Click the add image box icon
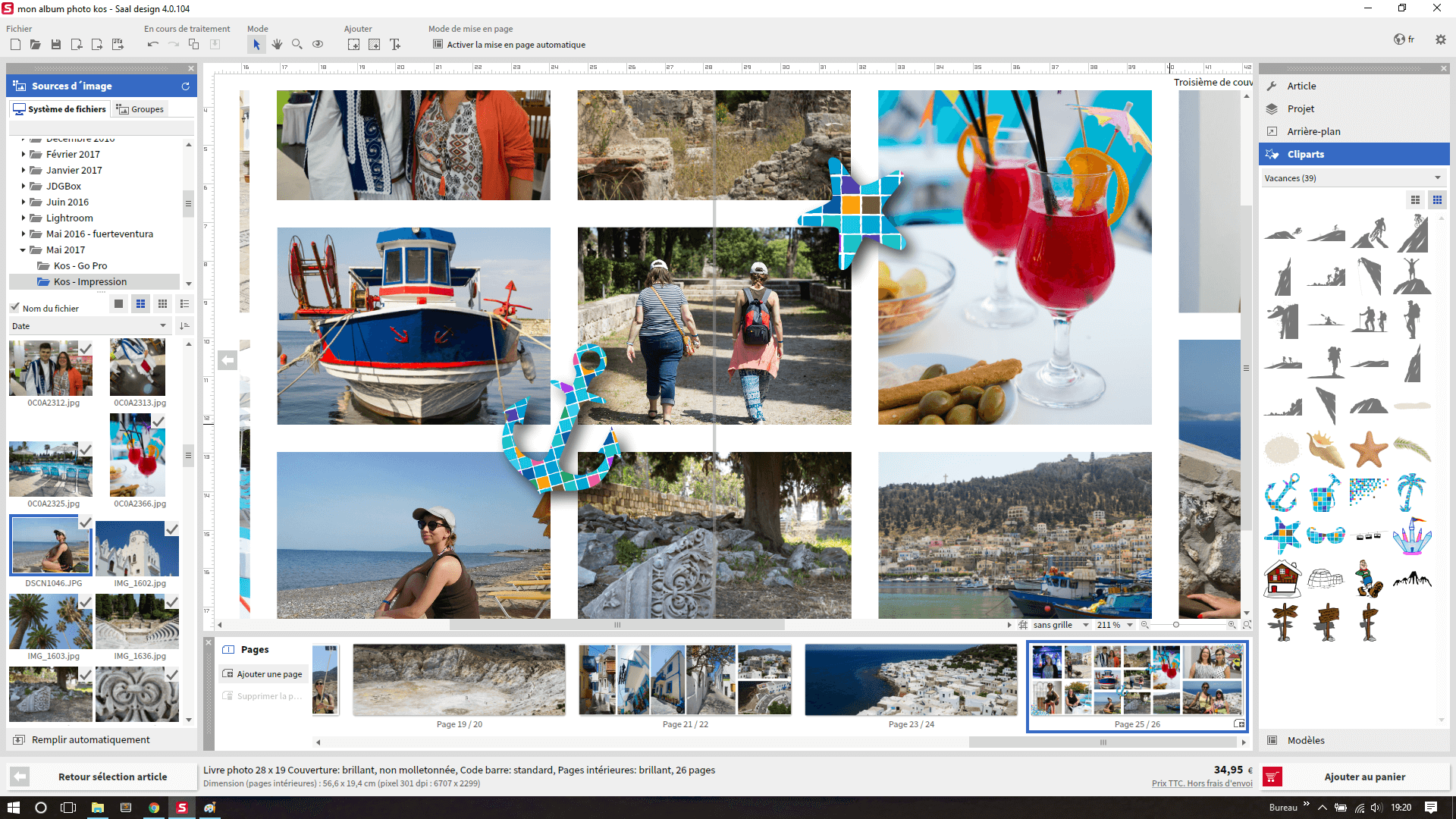Image resolution: width=1456 pixels, height=819 pixels. point(354,45)
